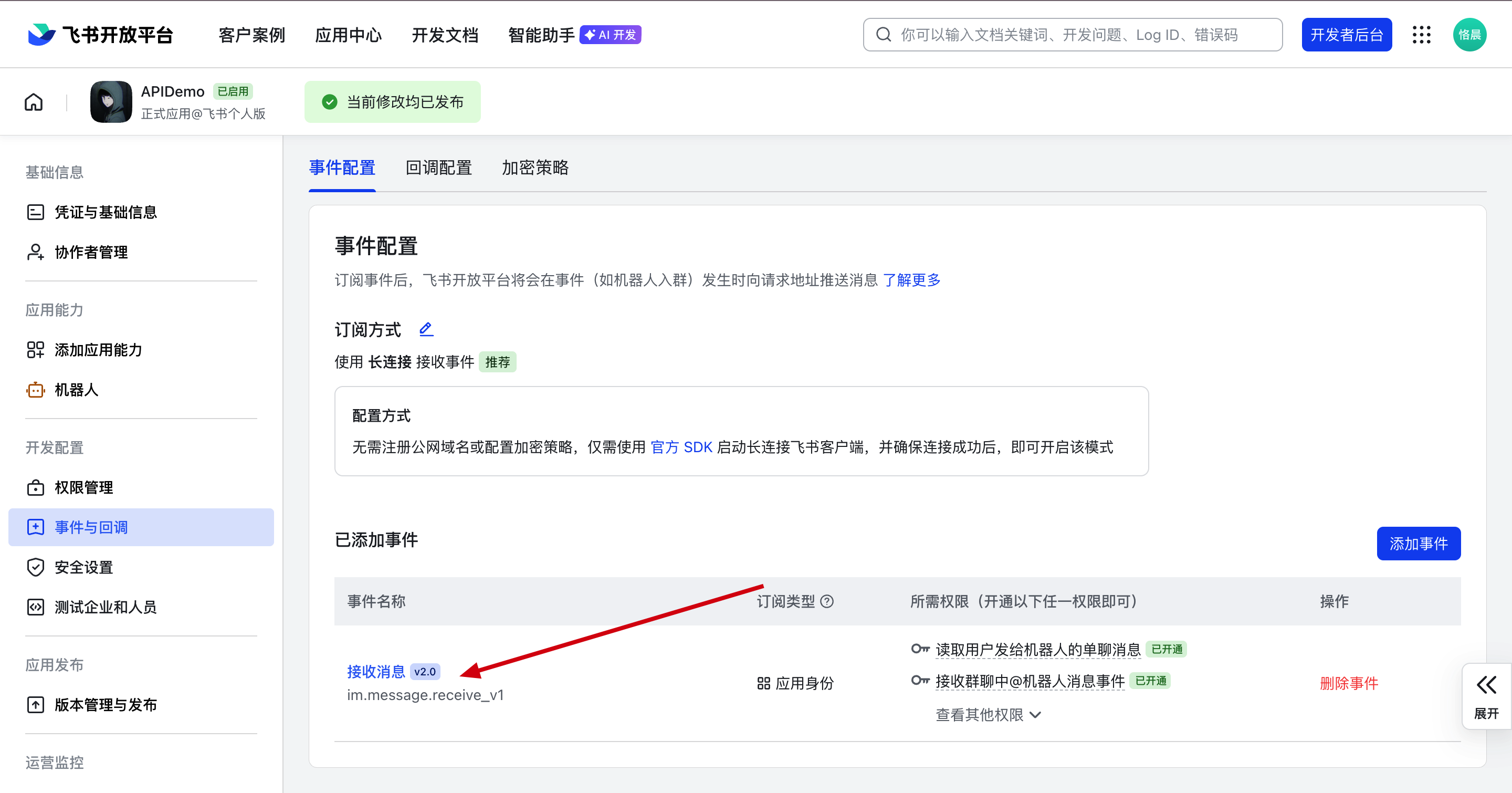Switch to the 加密策略 tab
The height and width of the screenshot is (793, 1512).
click(535, 168)
